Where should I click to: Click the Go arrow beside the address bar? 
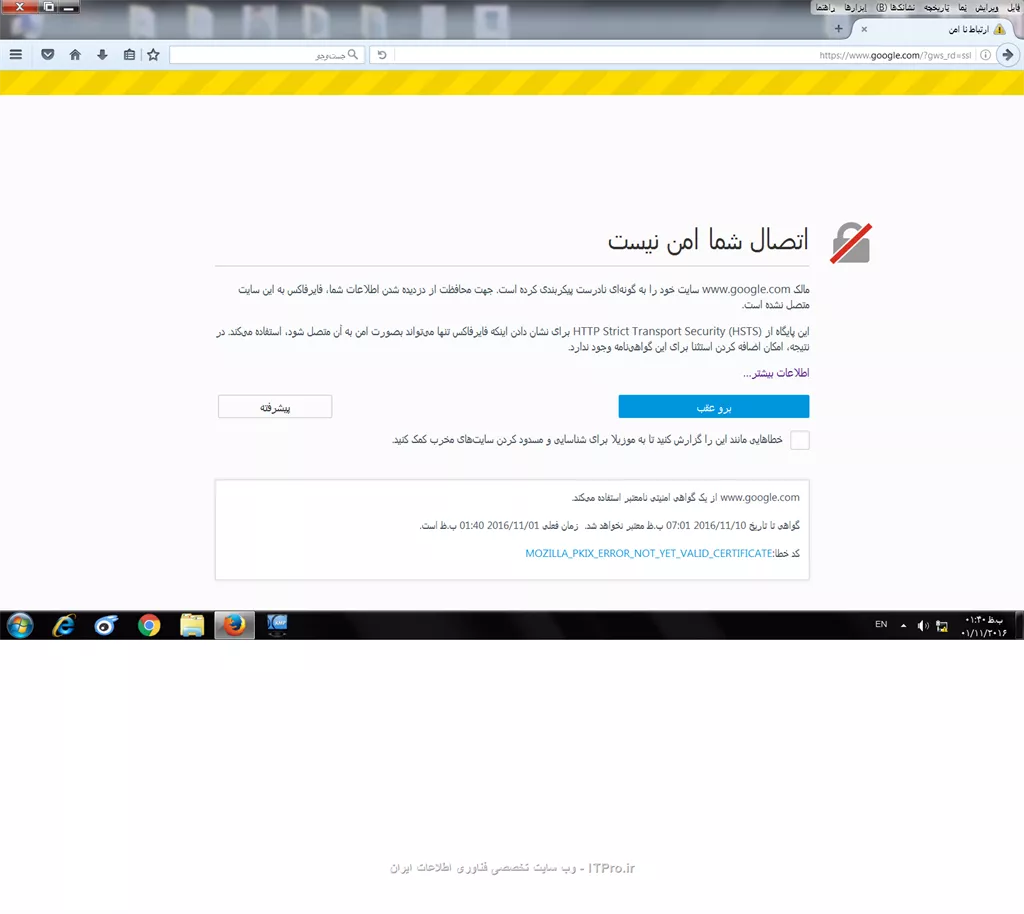click(1008, 55)
